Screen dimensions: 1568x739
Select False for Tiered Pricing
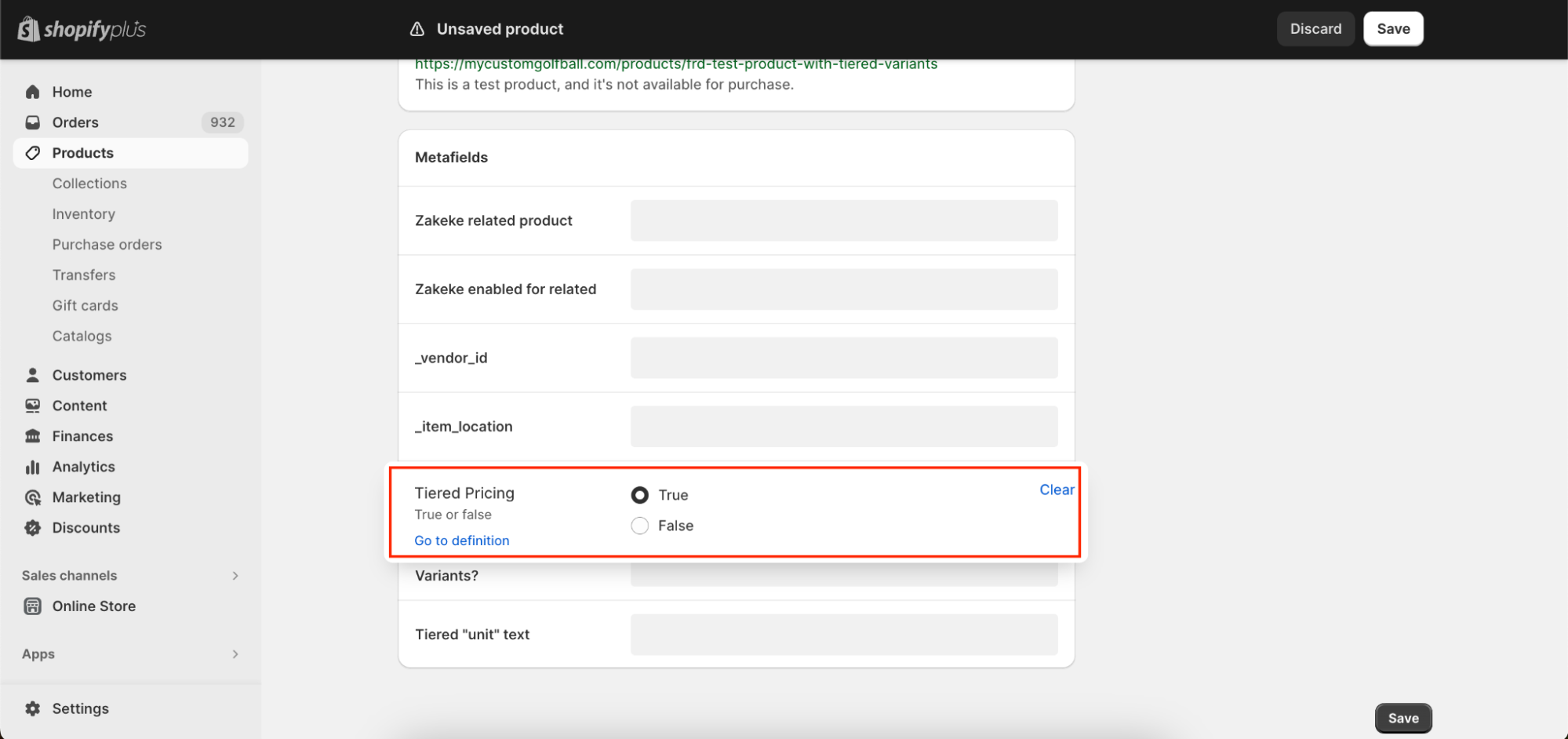tap(640, 526)
